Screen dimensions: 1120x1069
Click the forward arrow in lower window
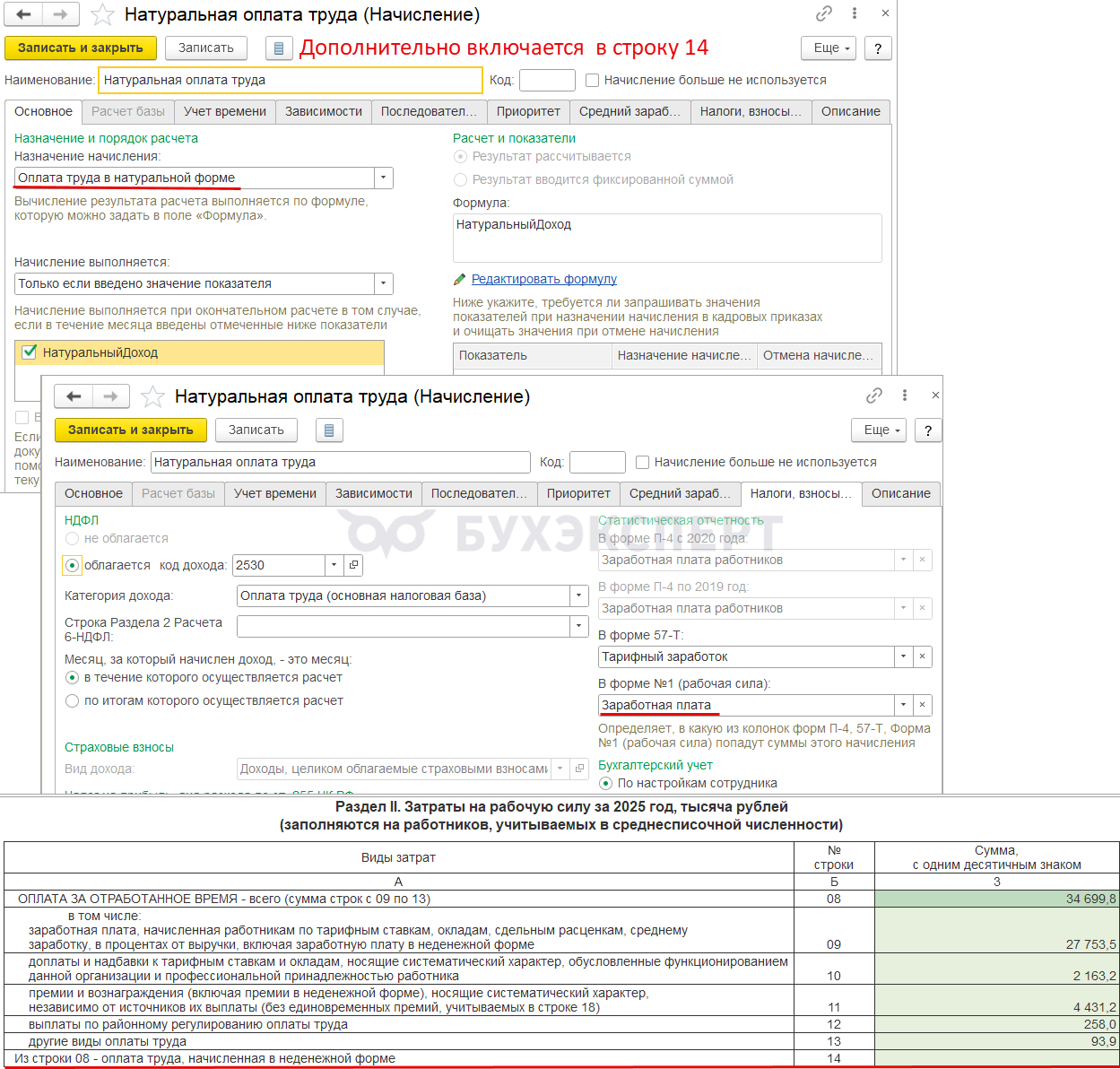[x=110, y=396]
